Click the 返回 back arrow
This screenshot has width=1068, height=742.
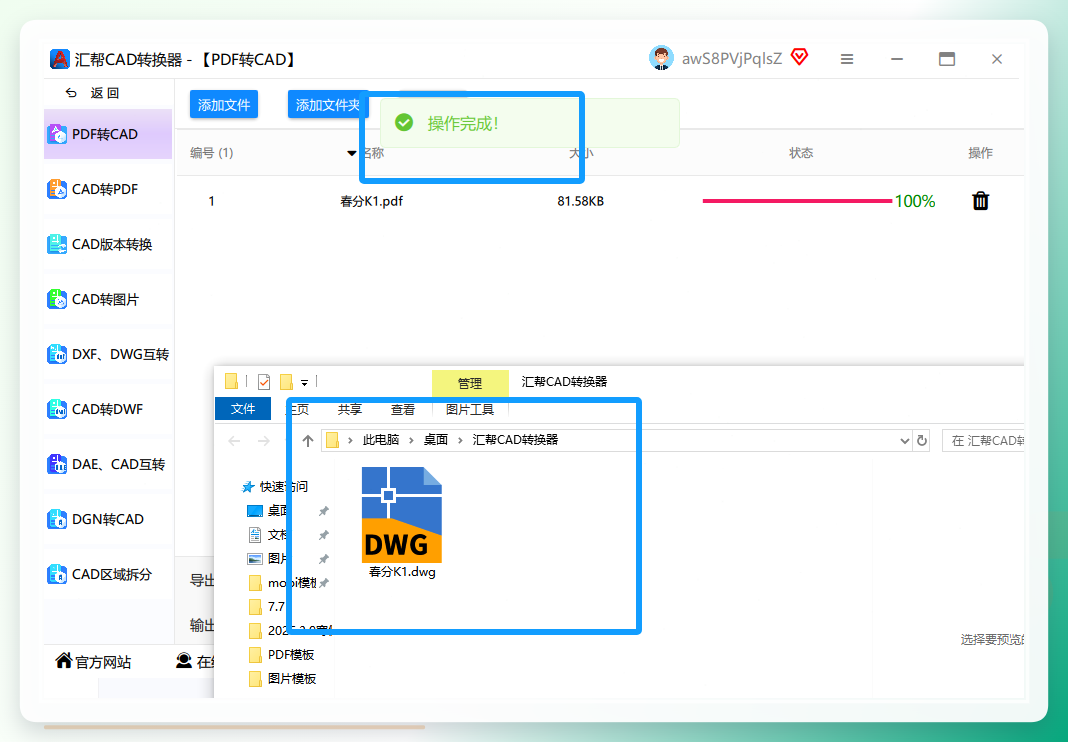tap(72, 93)
